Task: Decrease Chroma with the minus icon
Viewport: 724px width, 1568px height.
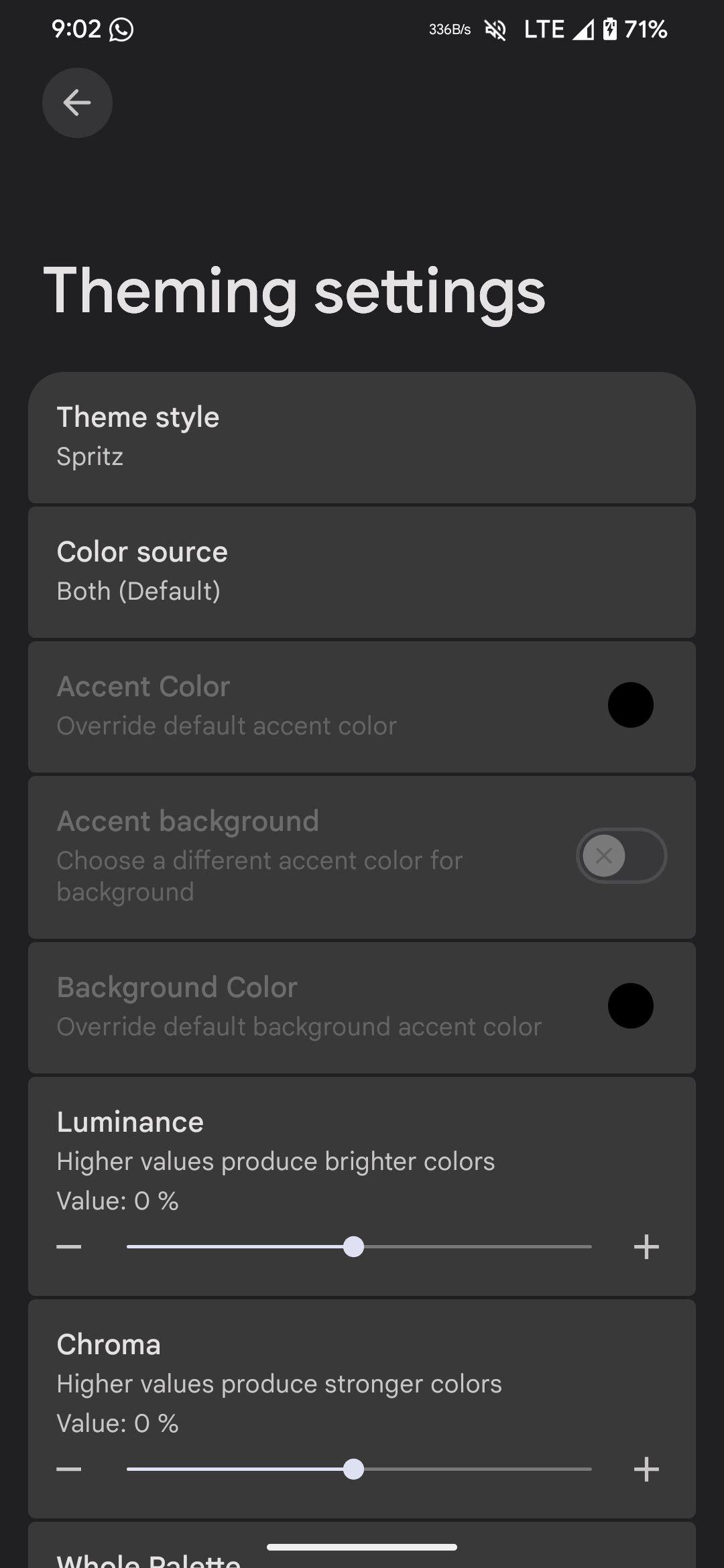Action: point(69,1469)
